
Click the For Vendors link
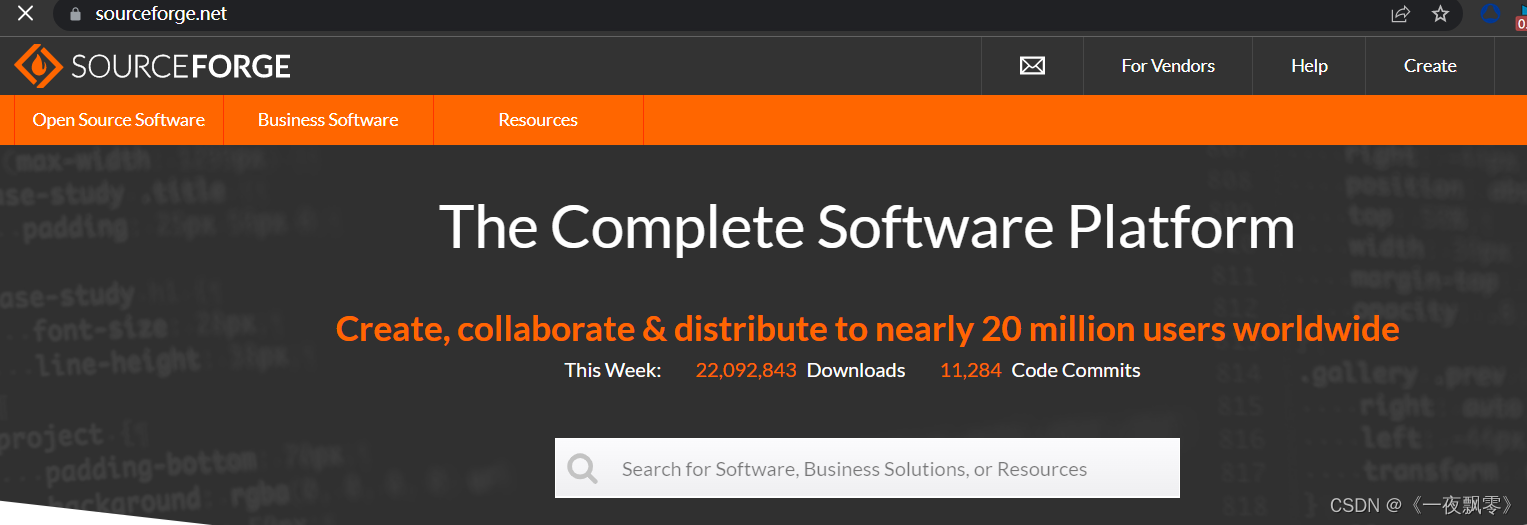click(1168, 66)
